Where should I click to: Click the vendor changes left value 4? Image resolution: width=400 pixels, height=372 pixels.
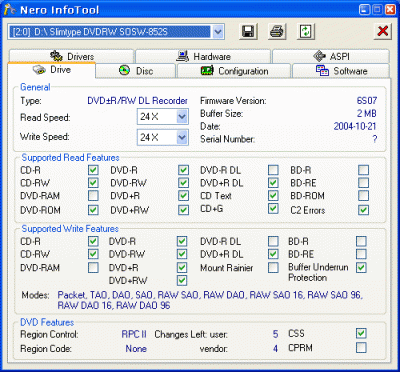pos(275,349)
